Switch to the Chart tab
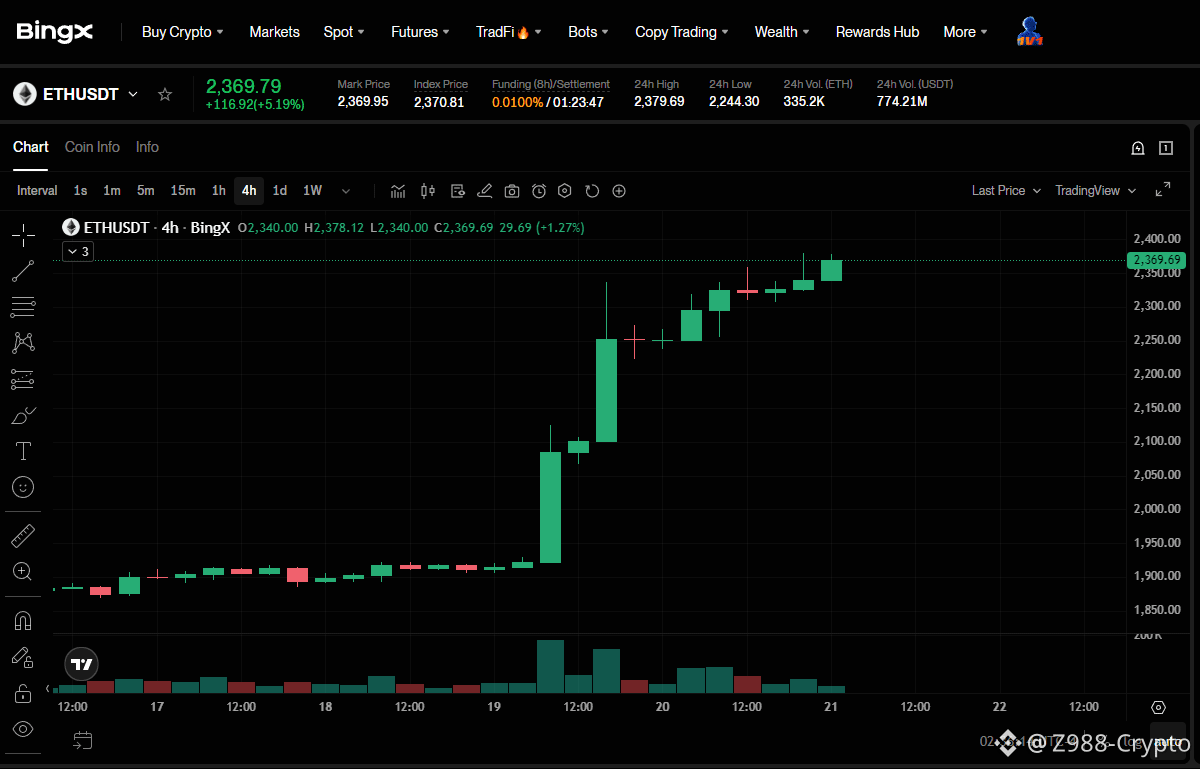1200x769 pixels. pos(31,147)
